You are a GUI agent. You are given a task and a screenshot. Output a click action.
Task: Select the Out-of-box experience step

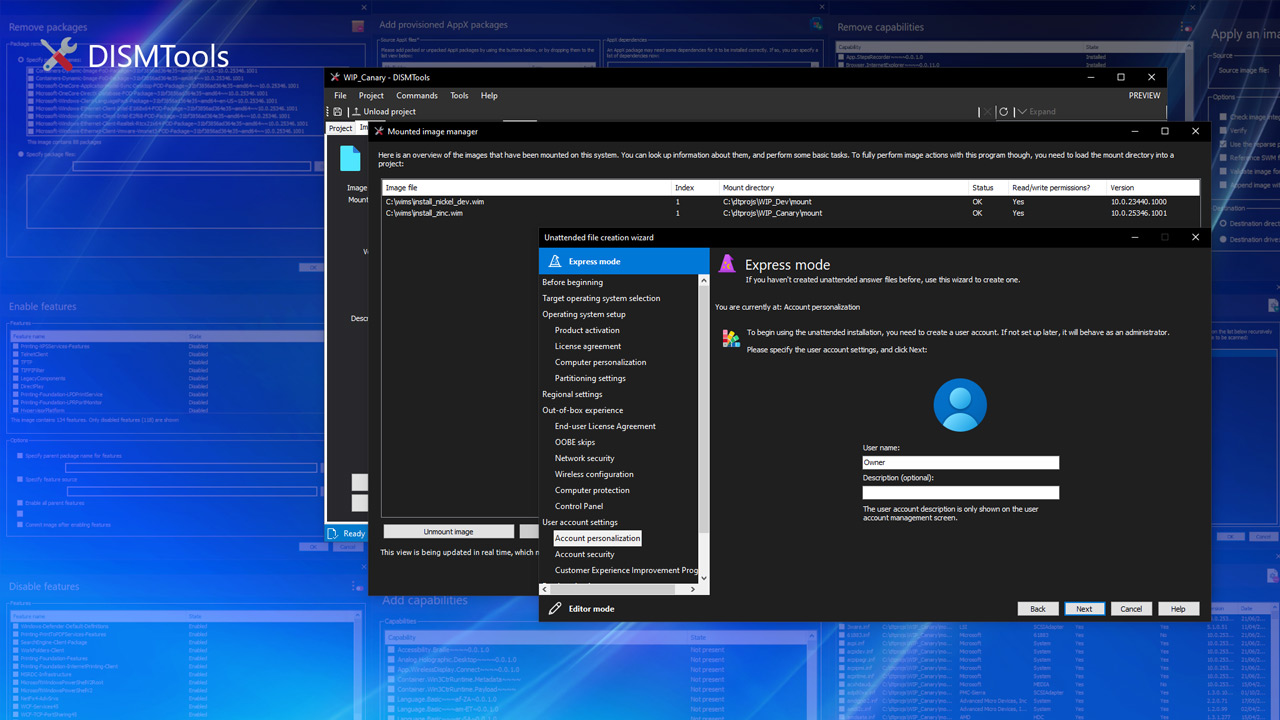(x=583, y=410)
